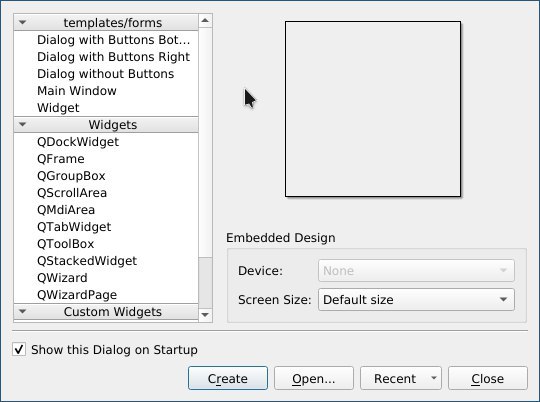Image resolution: width=540 pixels, height=402 pixels.
Task: Click the templates/forms header
Action: [106, 23]
